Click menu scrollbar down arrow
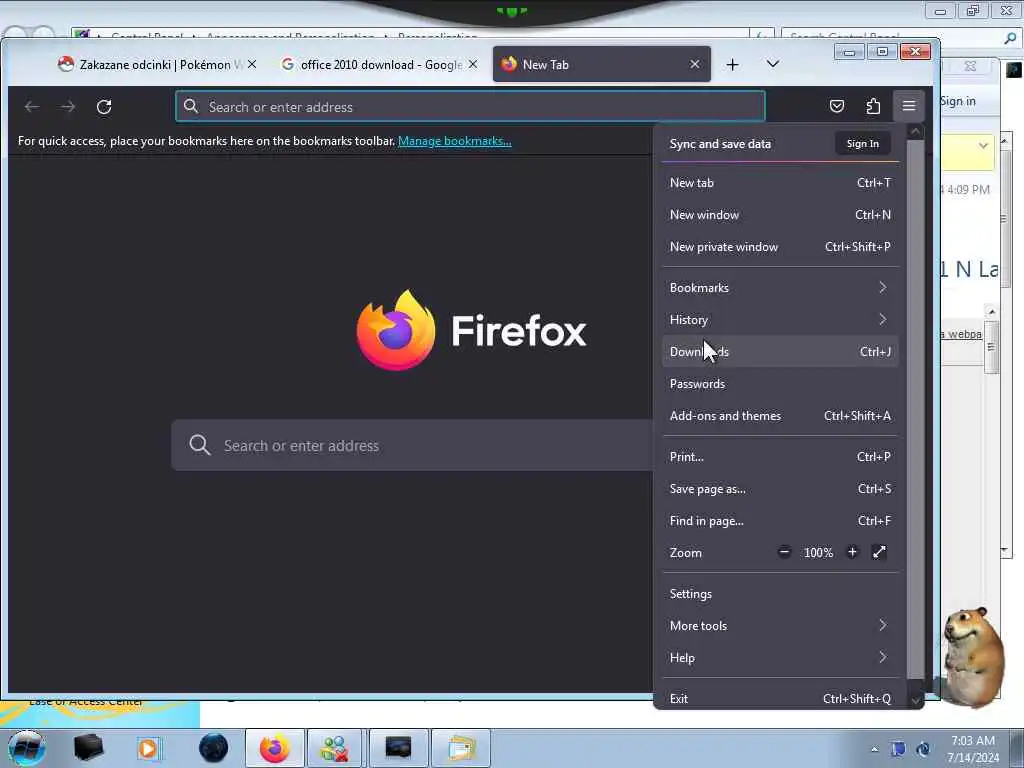Image resolution: width=1024 pixels, height=768 pixels. click(916, 700)
